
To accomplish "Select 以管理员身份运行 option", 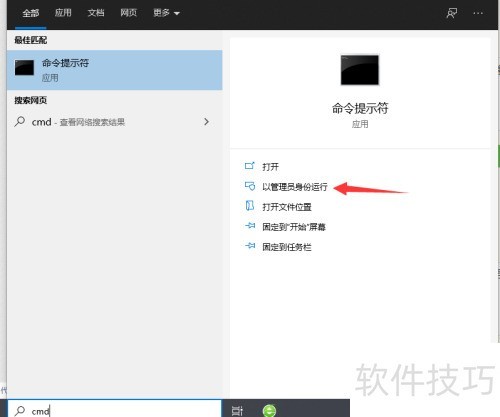I will pos(295,187).
